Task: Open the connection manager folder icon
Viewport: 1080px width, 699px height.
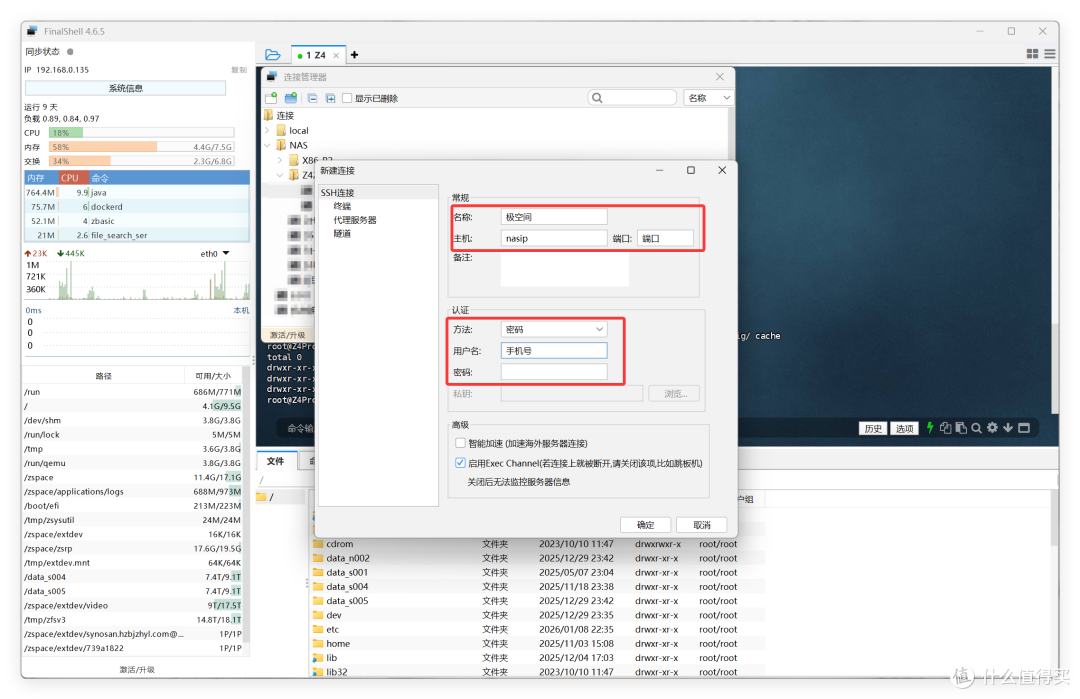Action: point(273,54)
